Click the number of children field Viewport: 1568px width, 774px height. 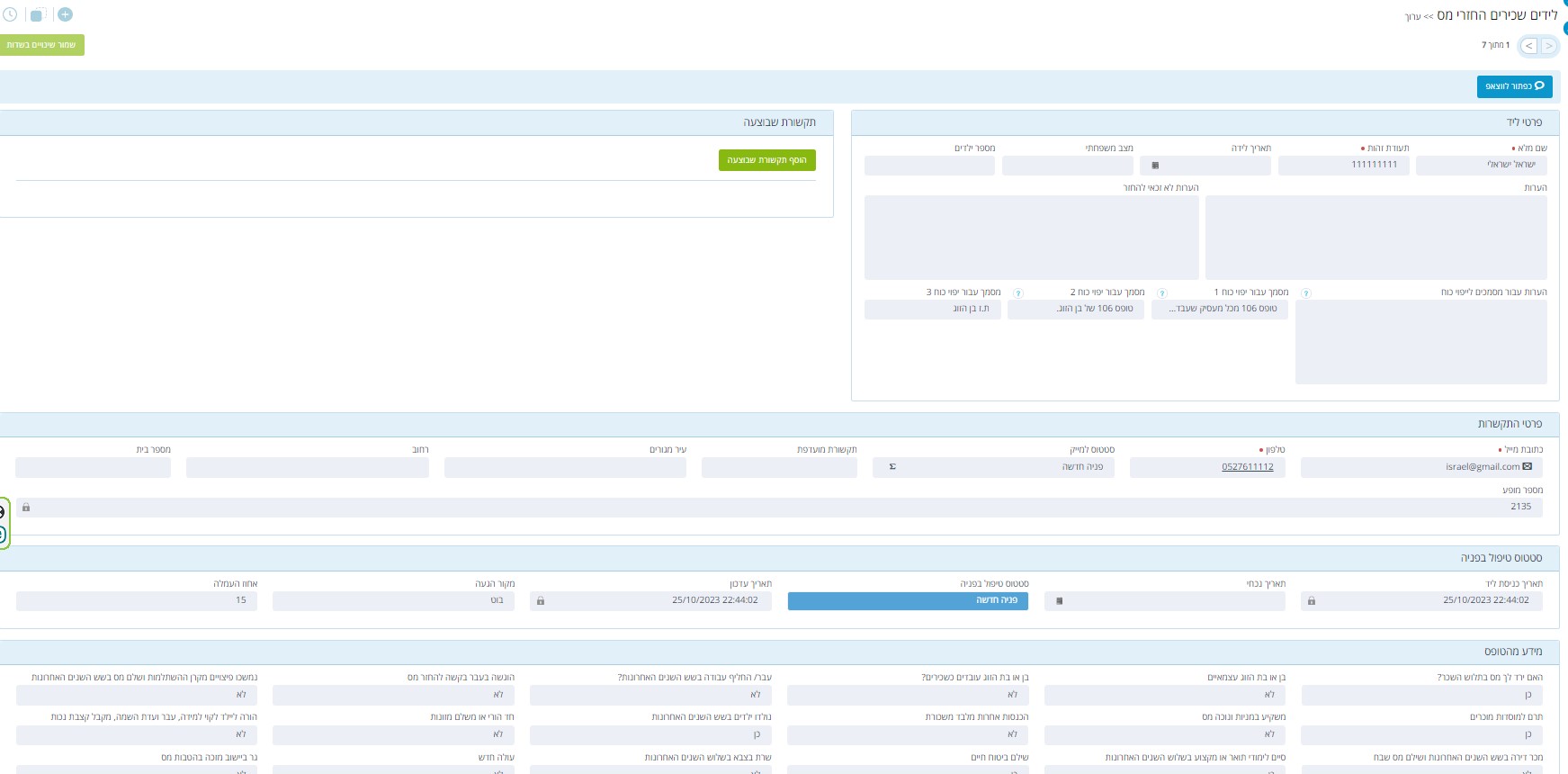pos(929,166)
